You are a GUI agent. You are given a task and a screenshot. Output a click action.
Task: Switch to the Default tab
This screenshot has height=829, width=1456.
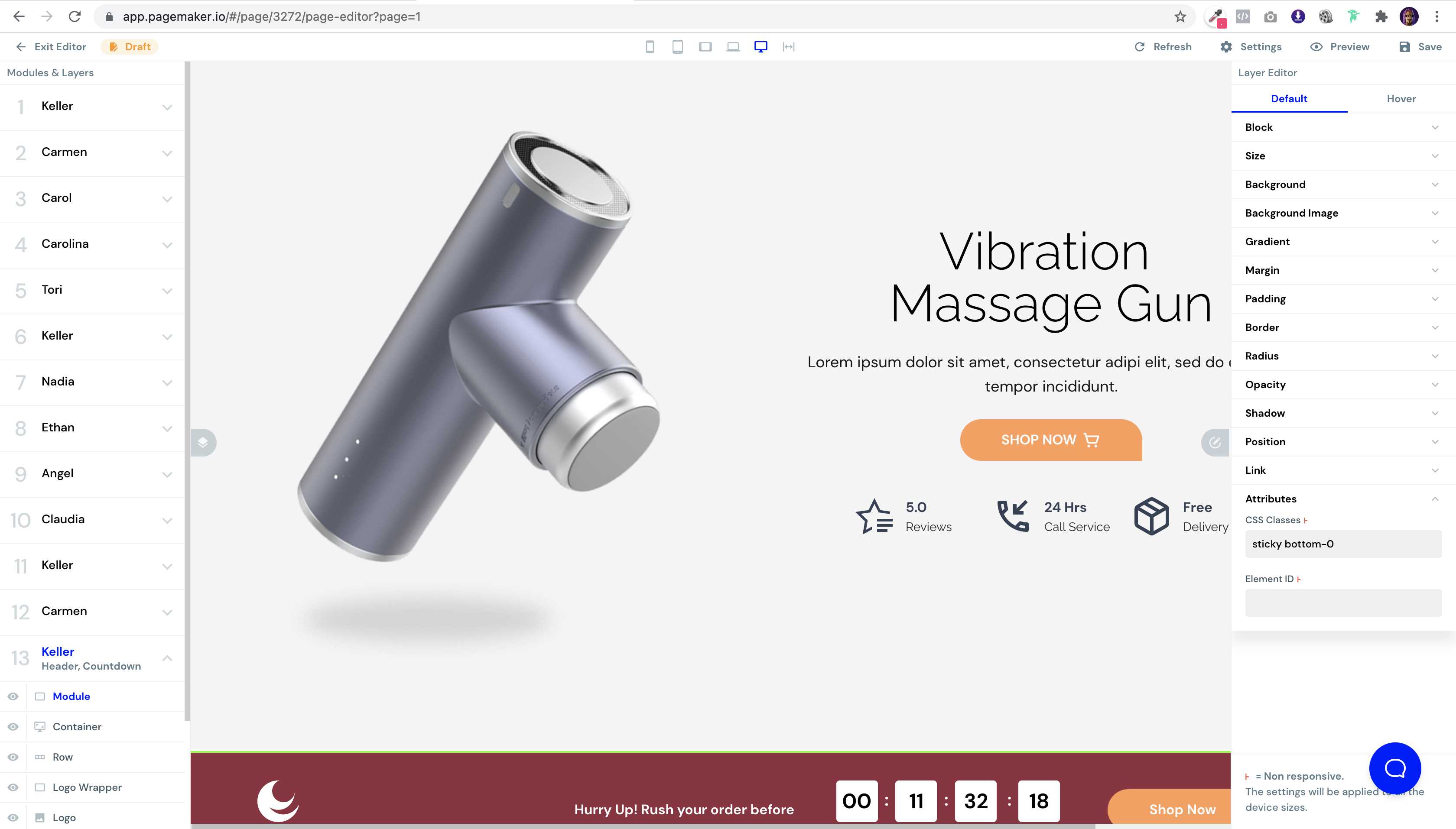pos(1289,98)
